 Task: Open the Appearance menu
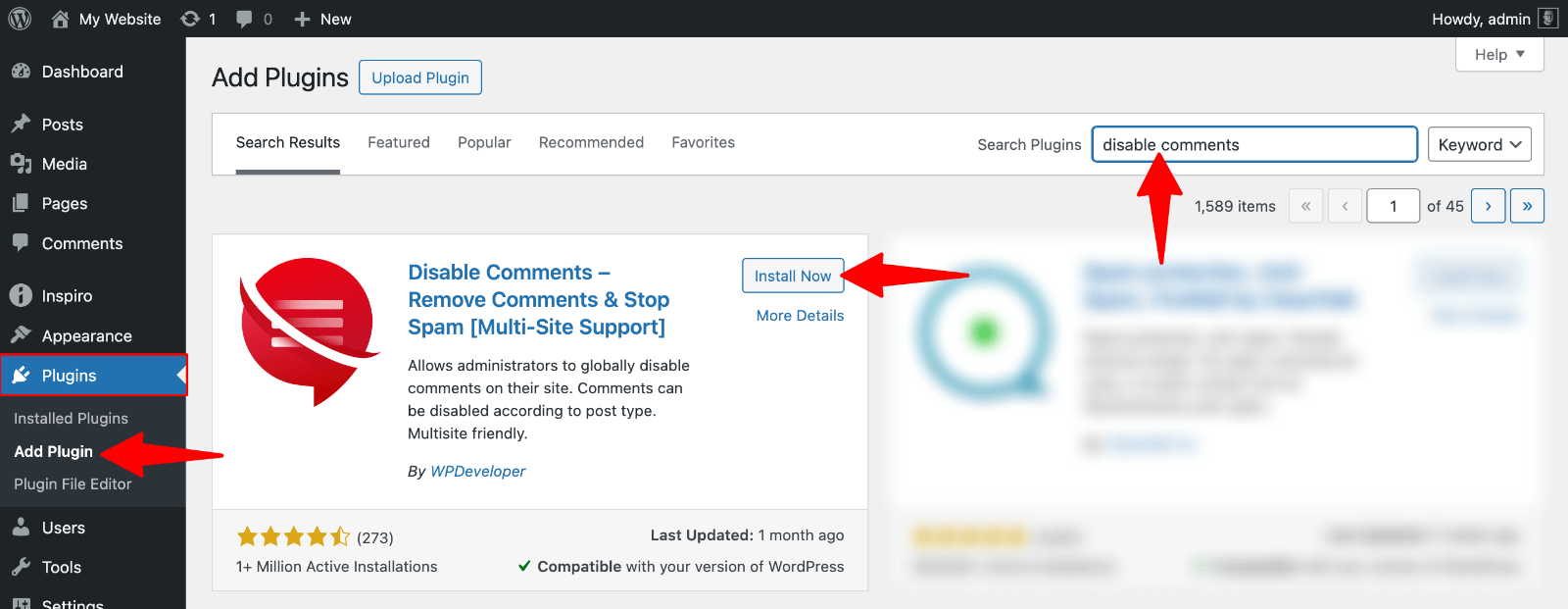pos(86,335)
